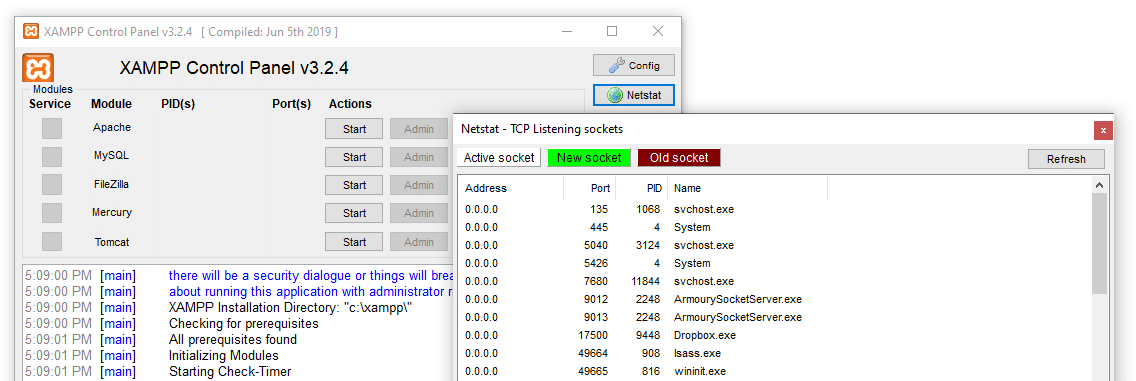Screen dimensions: 1136x381
Task: Refresh the Netstat socket list
Action: 1066,159
